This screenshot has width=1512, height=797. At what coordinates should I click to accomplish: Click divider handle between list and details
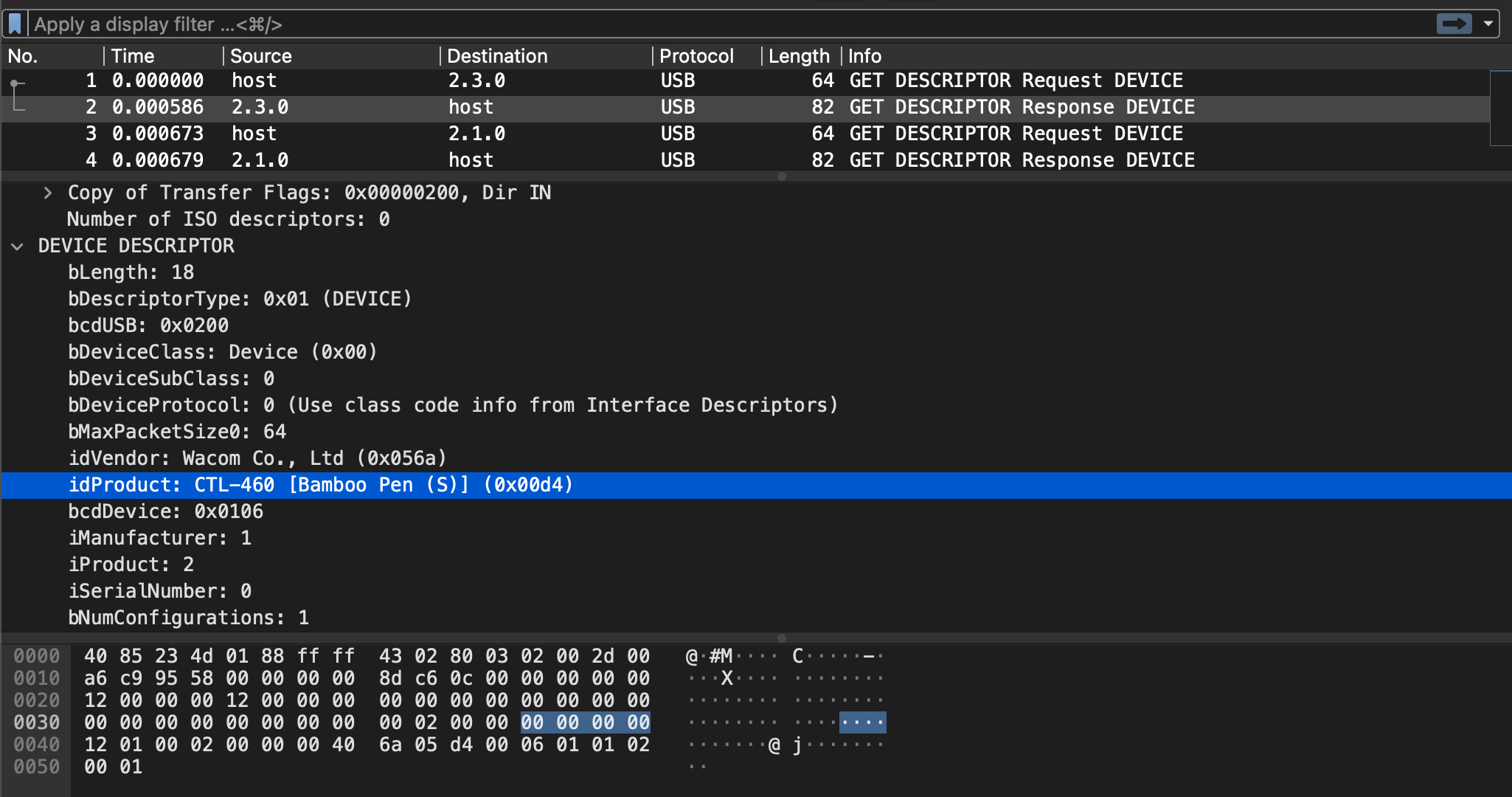(x=782, y=176)
